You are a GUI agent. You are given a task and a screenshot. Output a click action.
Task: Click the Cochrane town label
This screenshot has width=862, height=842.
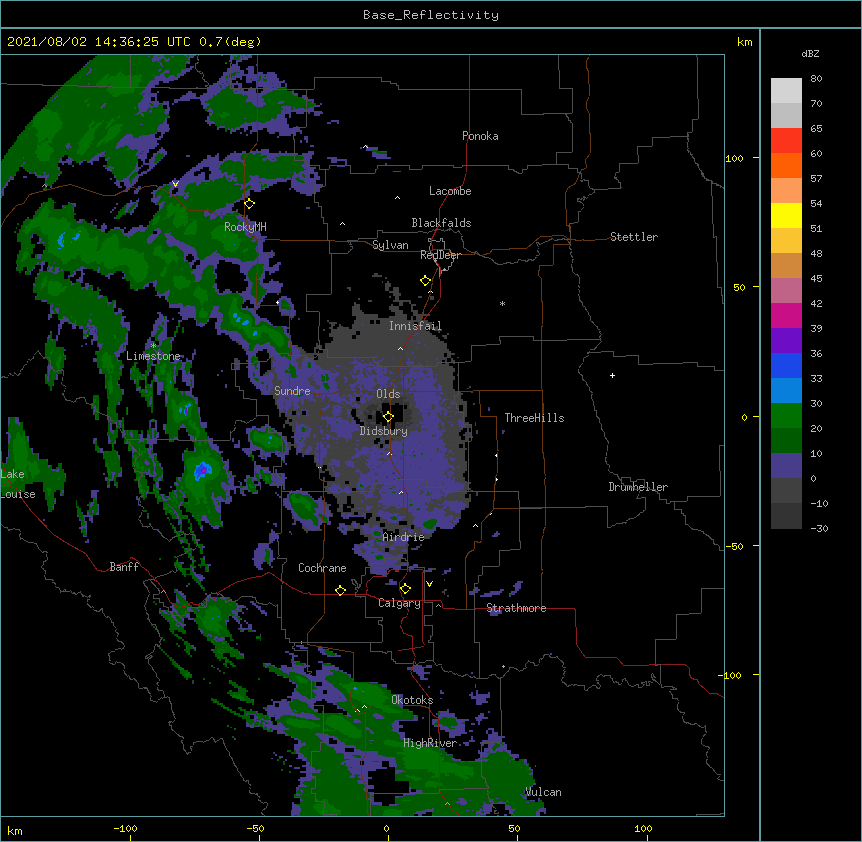pyautogui.click(x=322, y=568)
